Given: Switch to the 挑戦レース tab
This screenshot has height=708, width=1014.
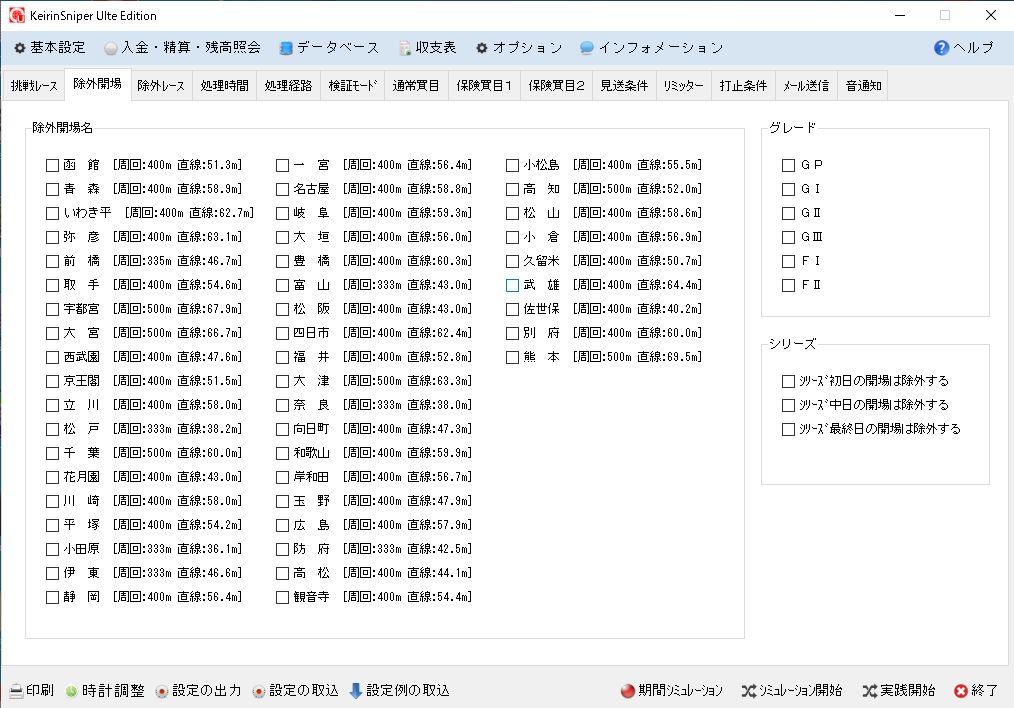Looking at the screenshot, I should 34,85.
